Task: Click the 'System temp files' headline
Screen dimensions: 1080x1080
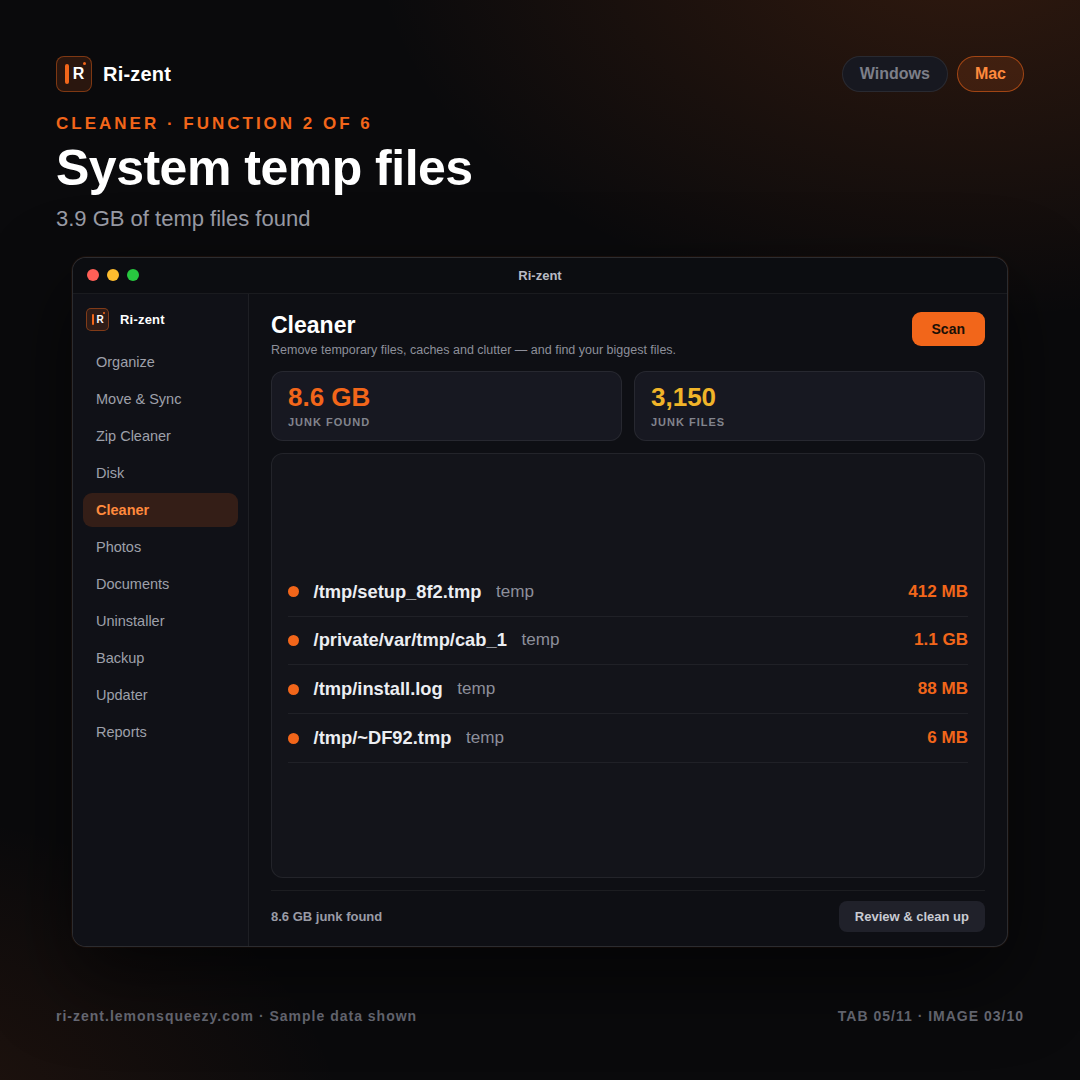Action: click(x=264, y=168)
